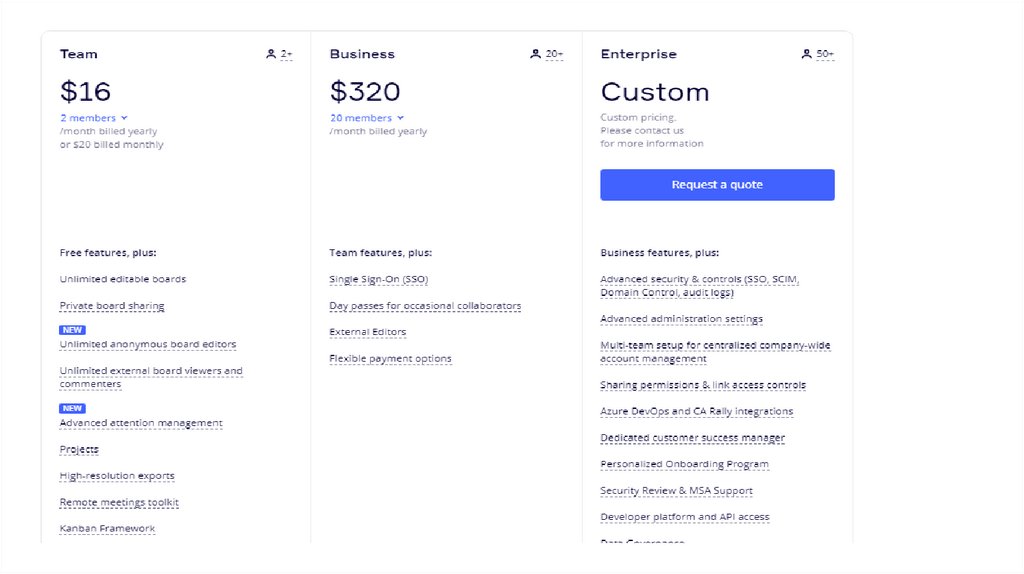The image size is (1024, 574).
Task: Click the 'Flexible payment options' link
Action: (x=390, y=359)
